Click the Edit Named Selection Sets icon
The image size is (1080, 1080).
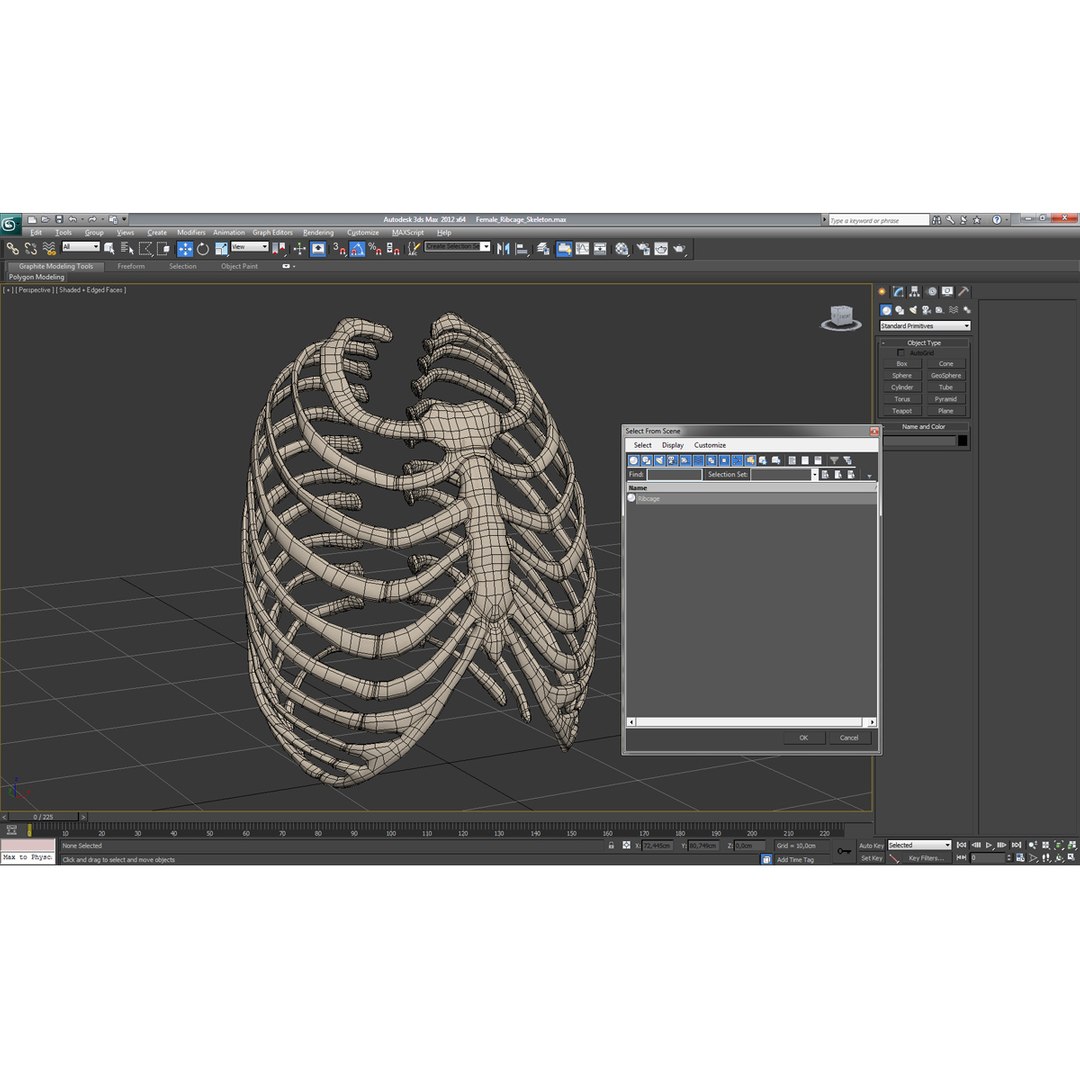pos(413,249)
